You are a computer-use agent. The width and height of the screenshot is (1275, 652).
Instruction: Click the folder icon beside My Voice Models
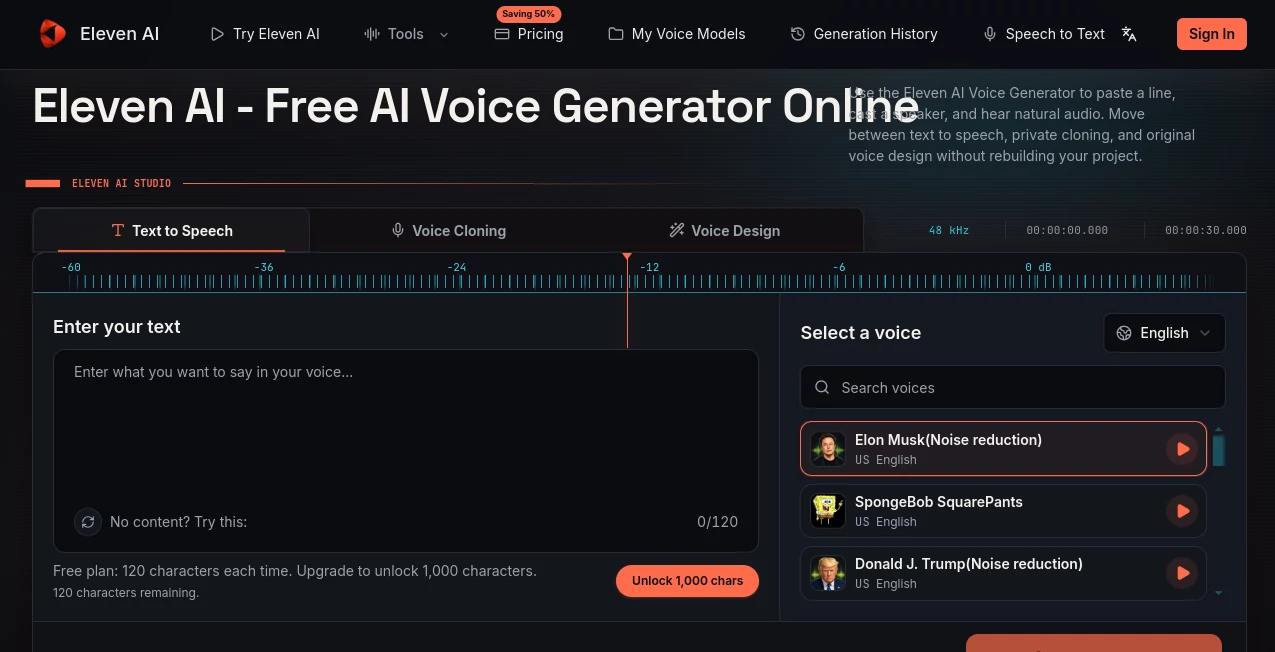(616, 34)
